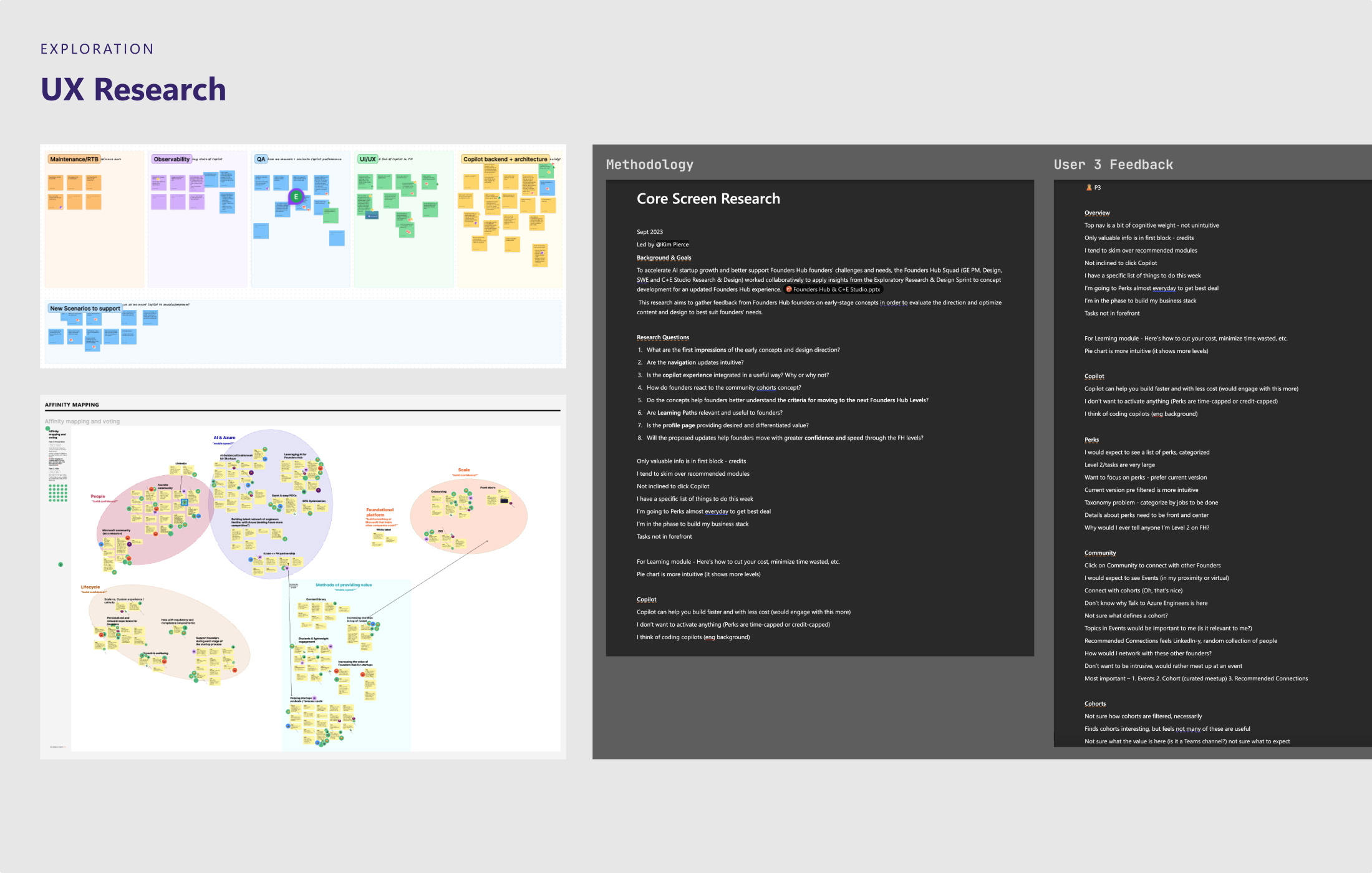Click the UX Research title
Image resolution: width=1372 pixels, height=873 pixels.
point(133,89)
